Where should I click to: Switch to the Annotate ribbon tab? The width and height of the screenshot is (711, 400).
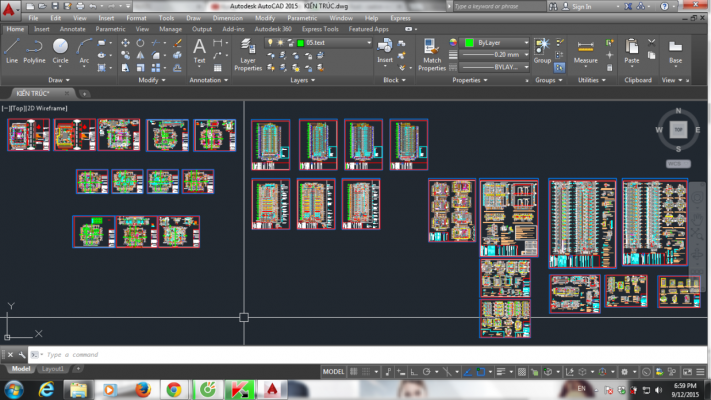click(x=72, y=29)
